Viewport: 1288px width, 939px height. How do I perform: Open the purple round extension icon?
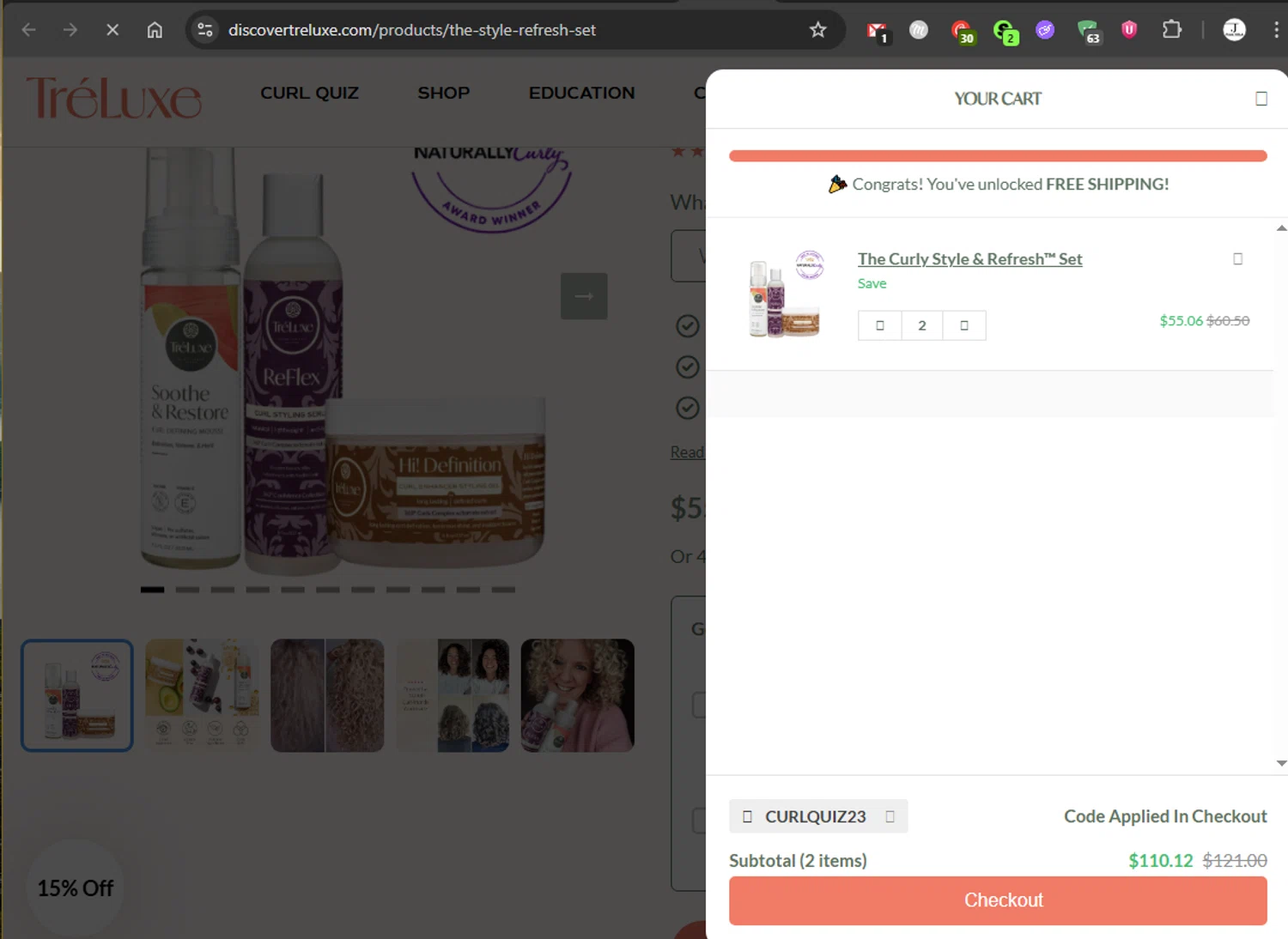1045,30
